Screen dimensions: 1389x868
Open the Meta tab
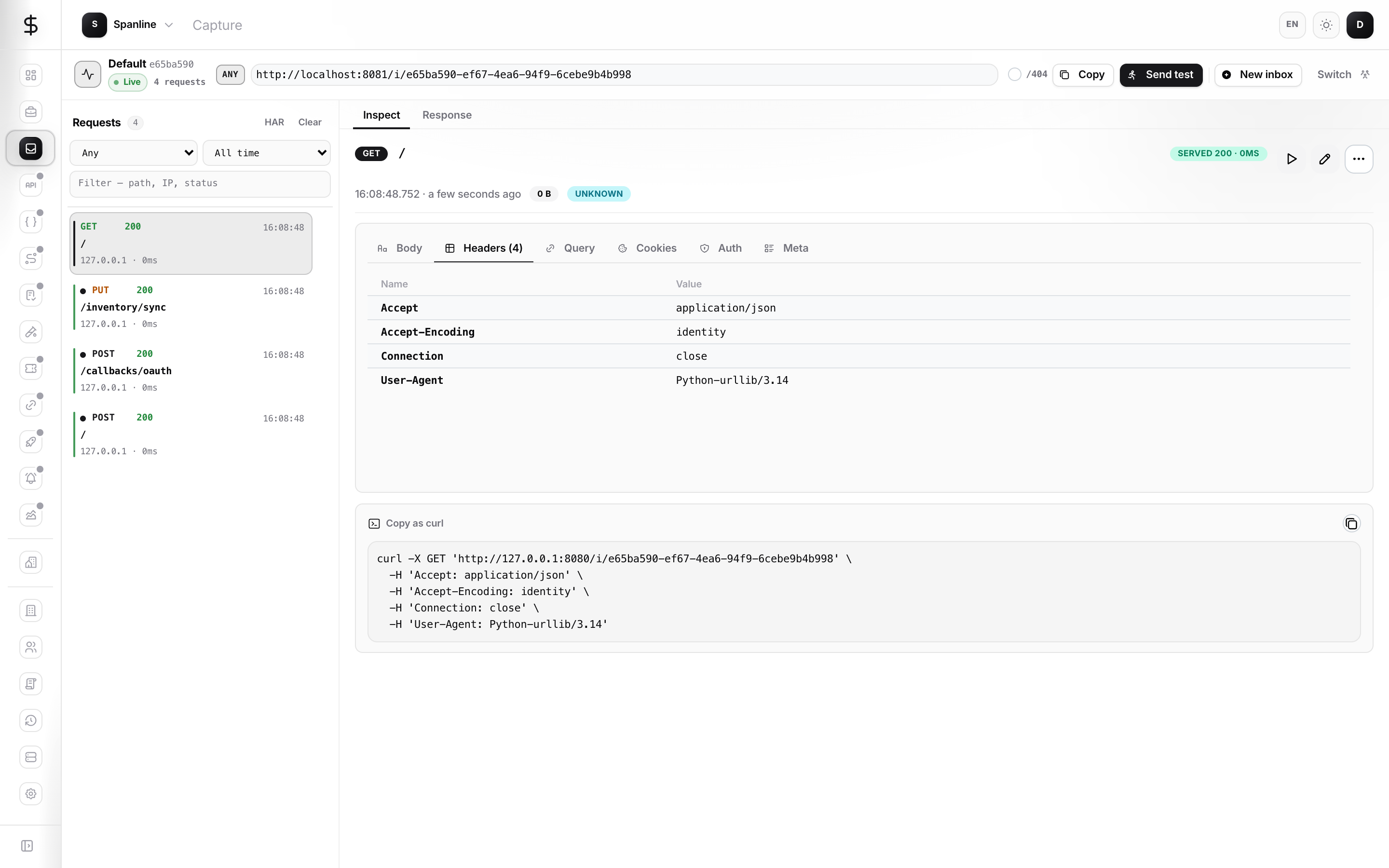786,248
